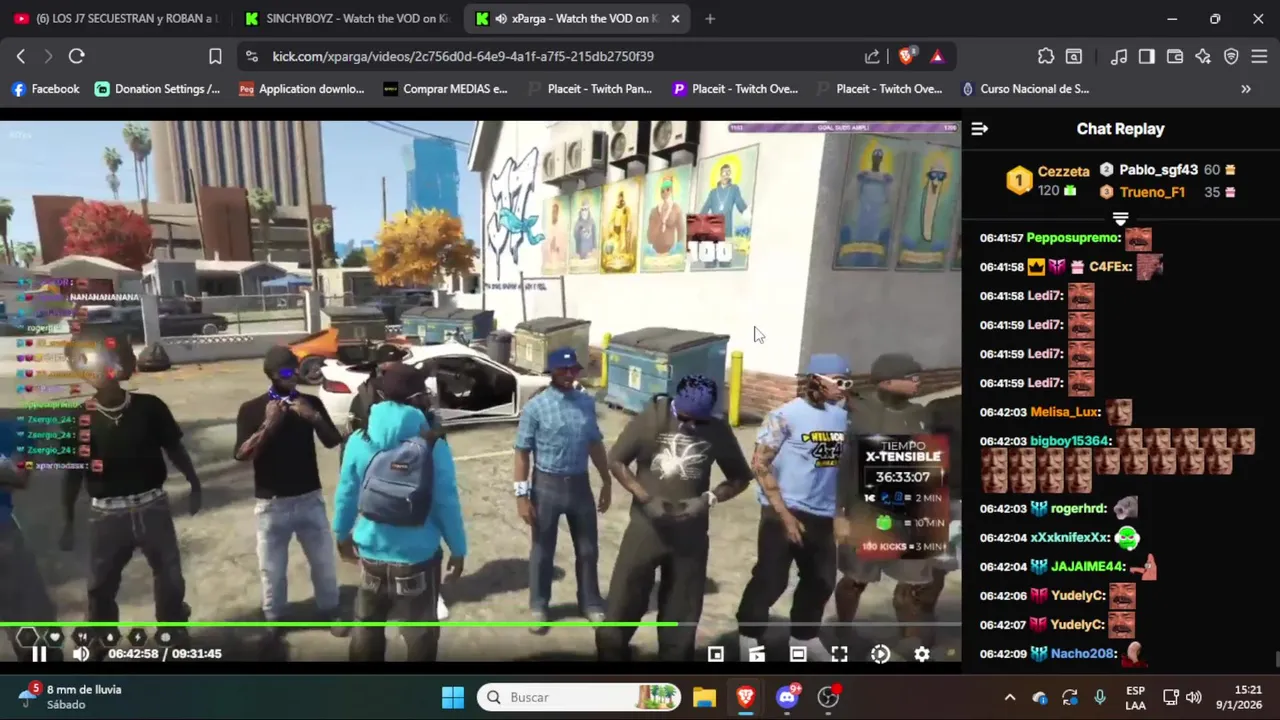This screenshot has height=720, width=1280.
Task: Open Facebook bookmark
Action: pyautogui.click(x=45, y=89)
